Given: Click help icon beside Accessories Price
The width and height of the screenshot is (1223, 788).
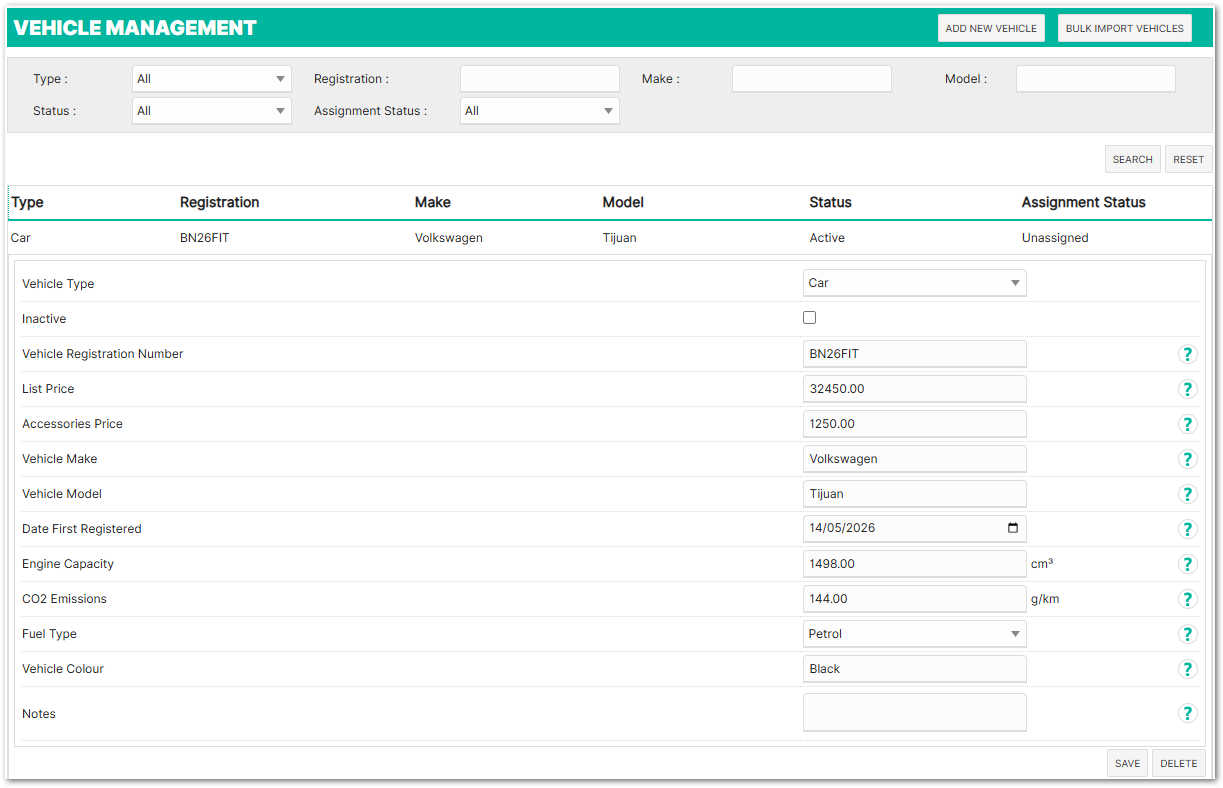Looking at the screenshot, I should [x=1187, y=424].
